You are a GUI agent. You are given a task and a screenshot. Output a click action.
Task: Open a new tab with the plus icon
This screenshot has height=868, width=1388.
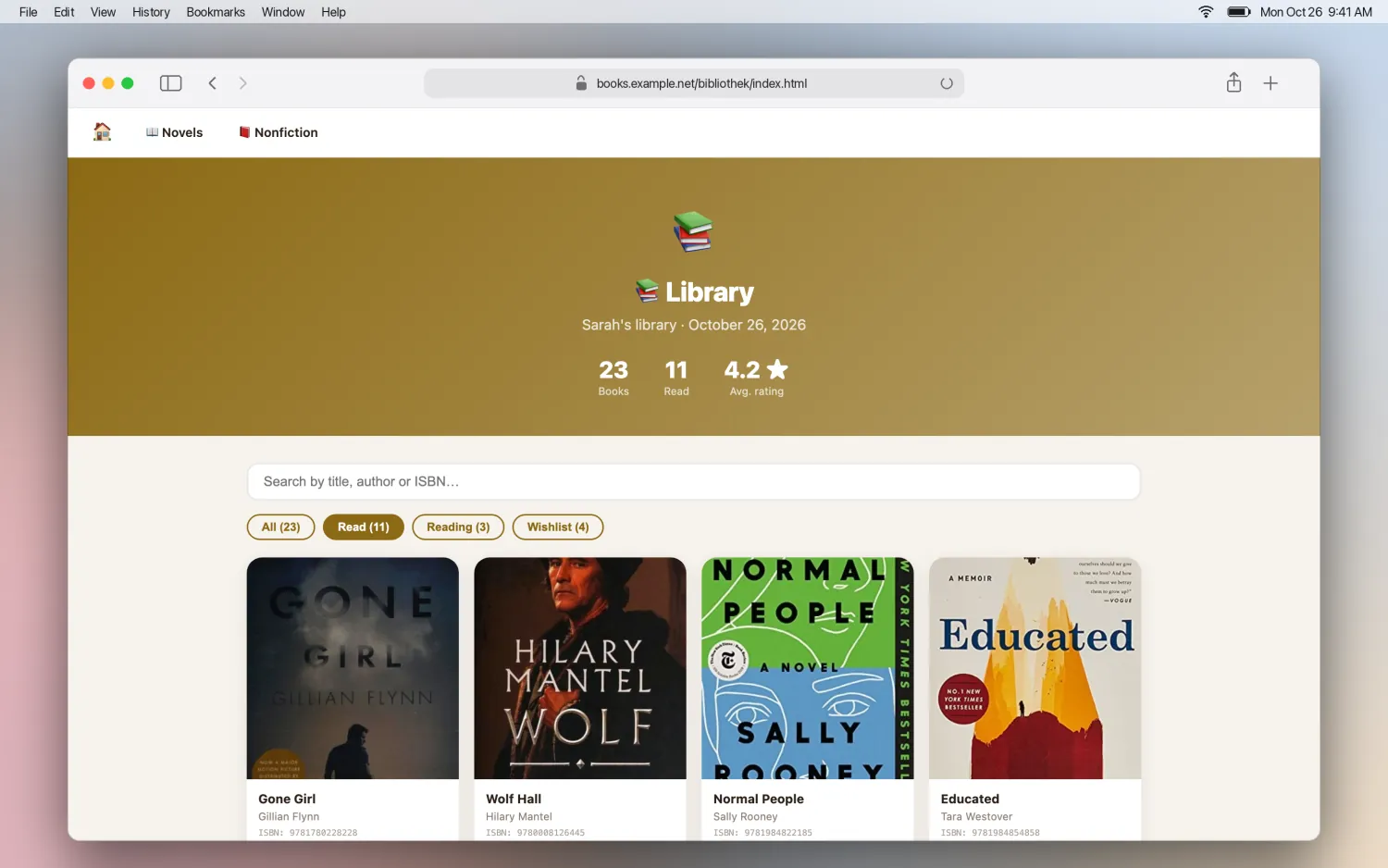point(1270,83)
